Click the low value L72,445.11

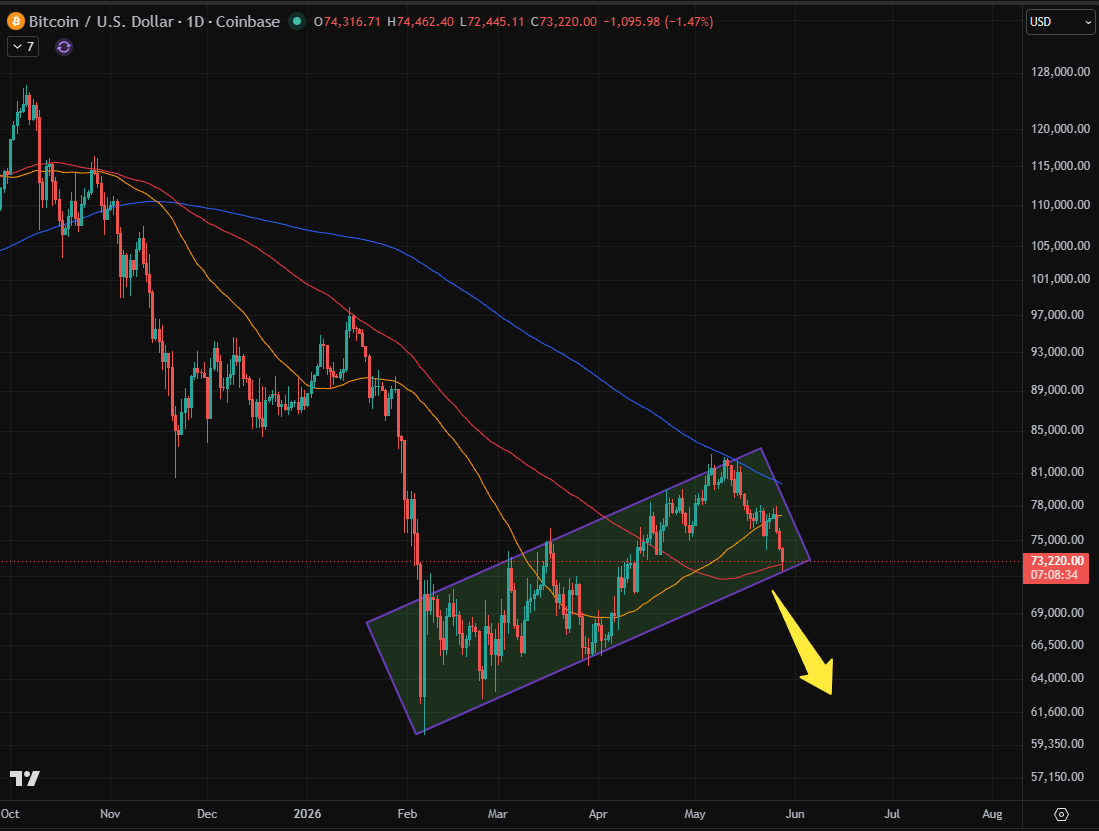(492, 22)
